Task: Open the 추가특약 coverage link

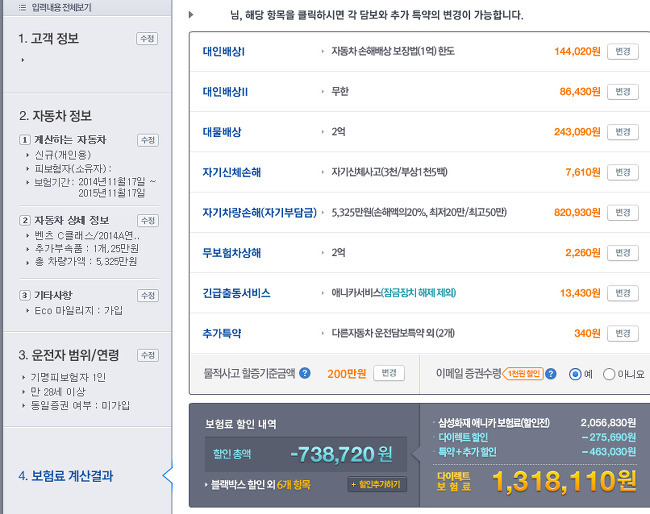Action: pos(222,333)
